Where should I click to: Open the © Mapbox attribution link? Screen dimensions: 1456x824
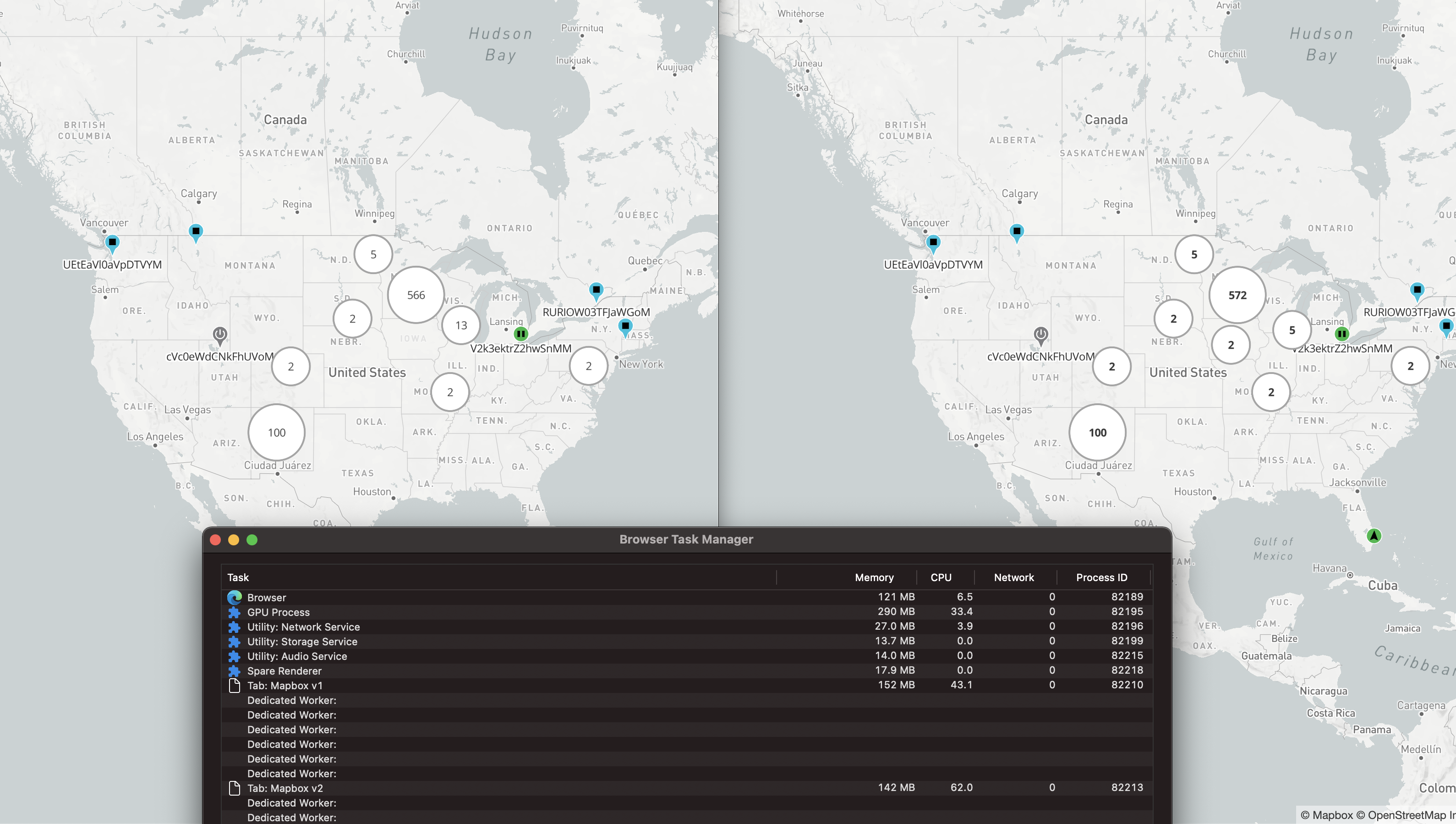click(1326, 815)
